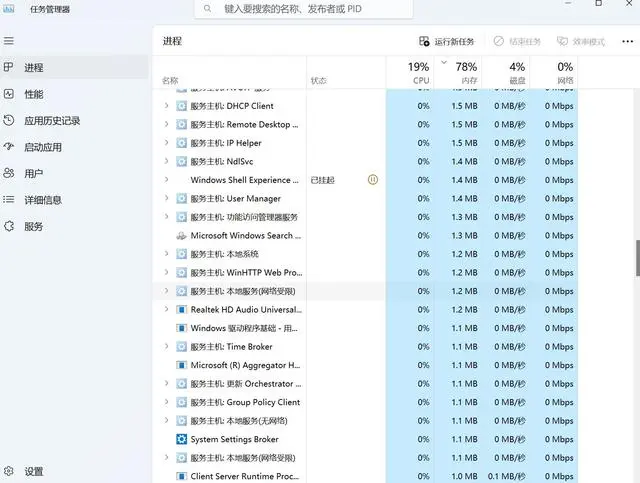This screenshot has height=483, width=640.
Task: Switch to the 性能 (Performance) page
Action: pyautogui.click(x=74, y=94)
